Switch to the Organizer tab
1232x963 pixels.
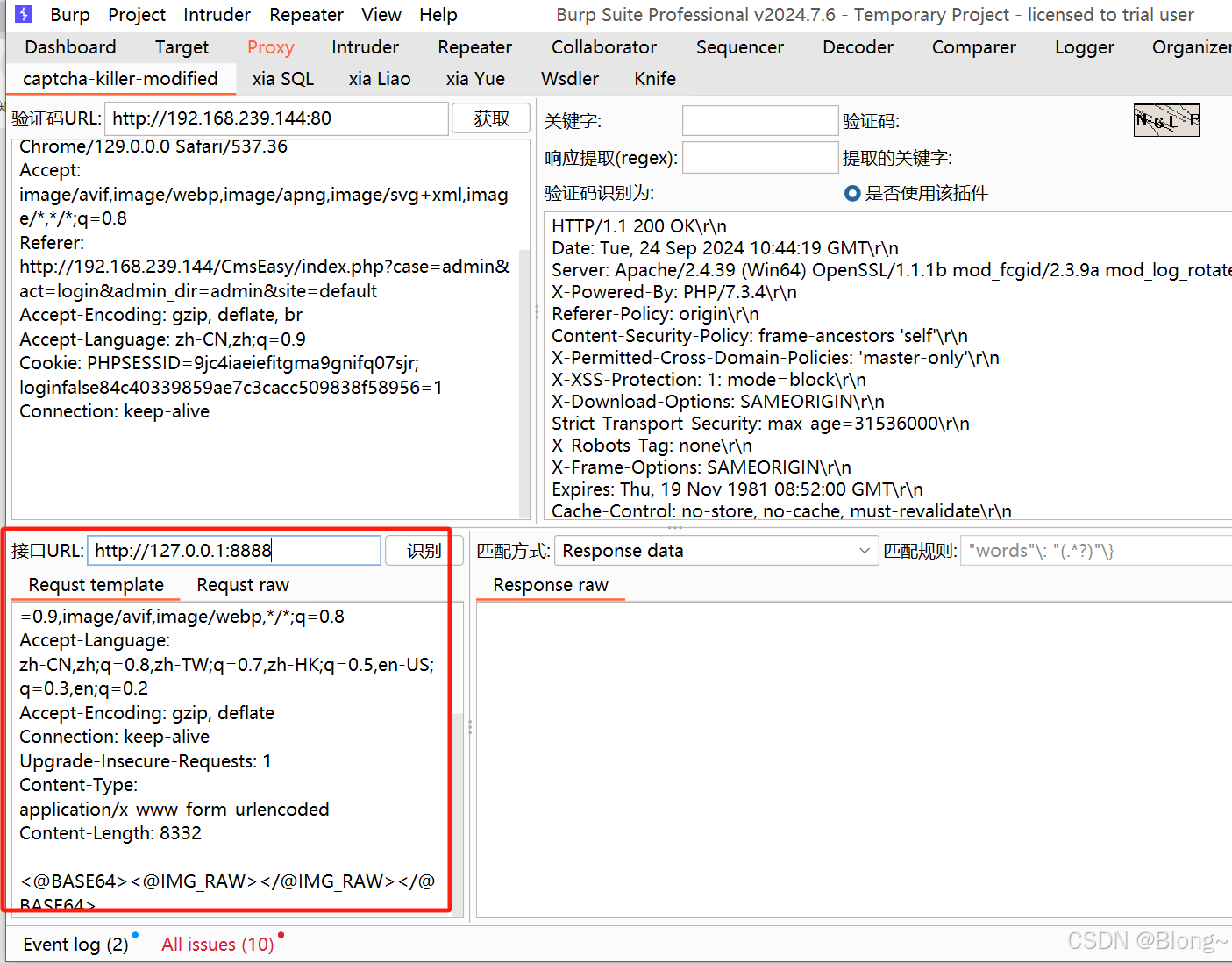[x=1191, y=47]
